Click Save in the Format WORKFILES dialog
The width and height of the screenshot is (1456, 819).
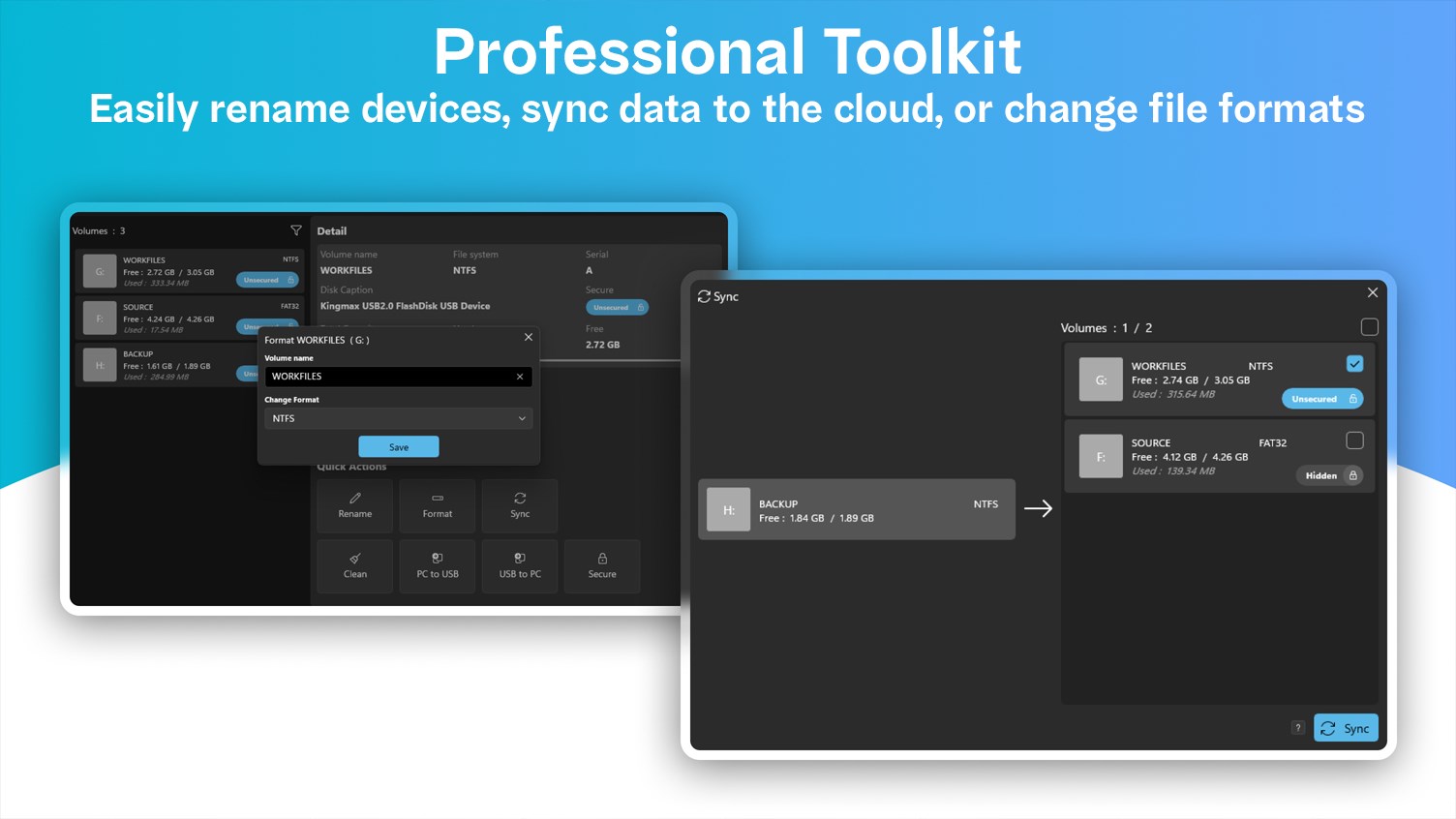(399, 446)
